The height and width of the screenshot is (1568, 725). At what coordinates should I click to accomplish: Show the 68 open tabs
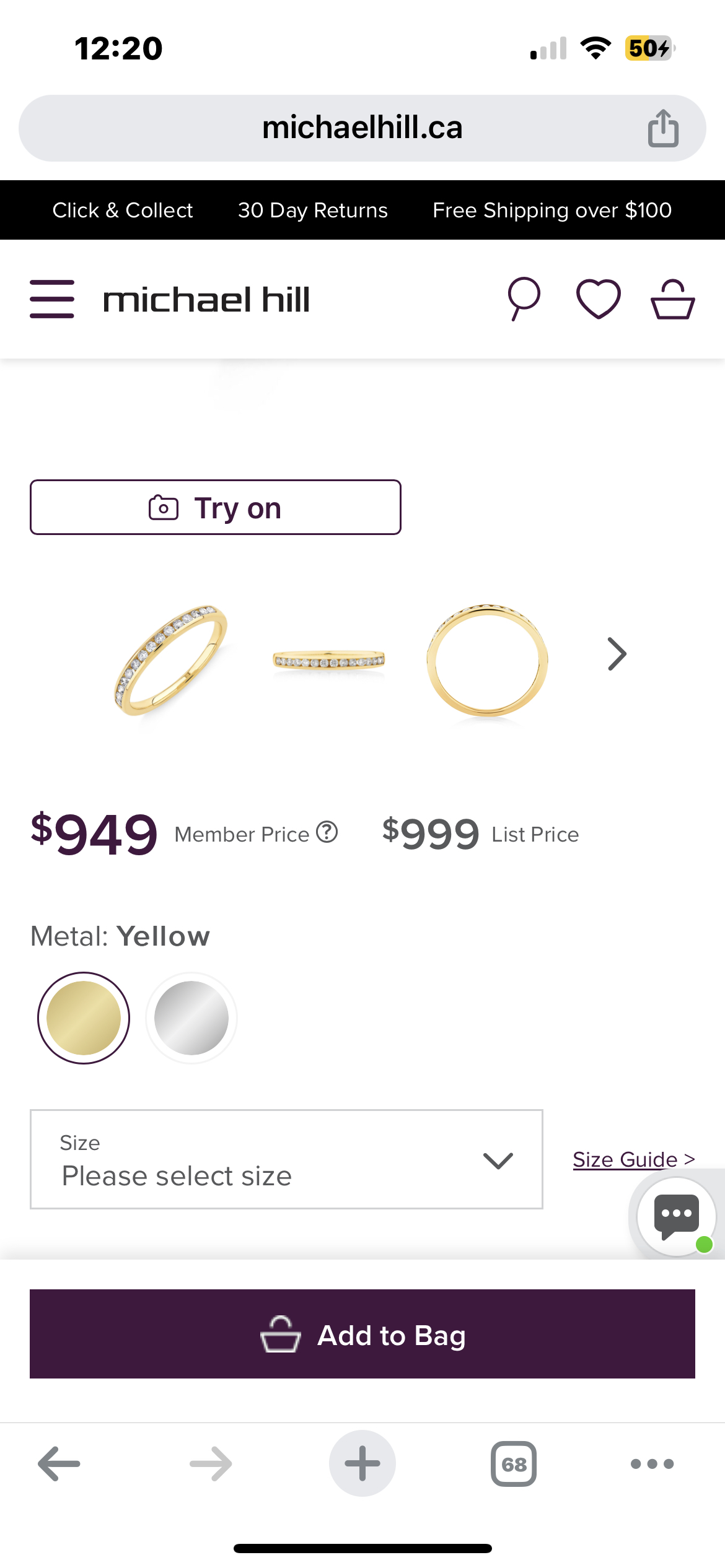[514, 1464]
